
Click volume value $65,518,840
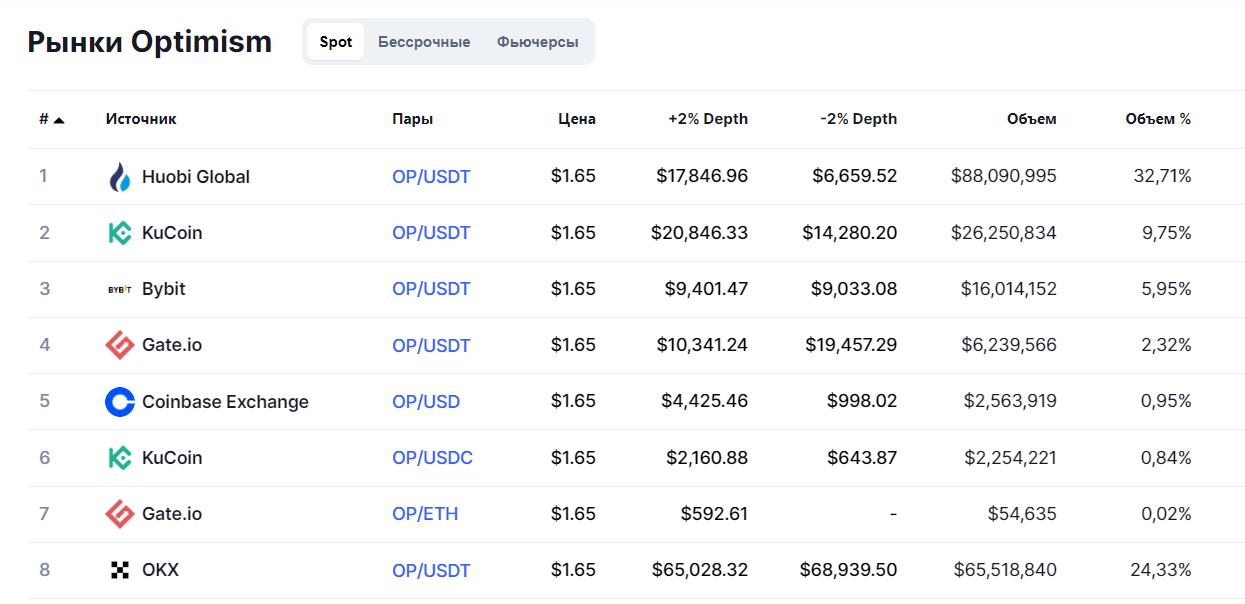coord(1004,569)
